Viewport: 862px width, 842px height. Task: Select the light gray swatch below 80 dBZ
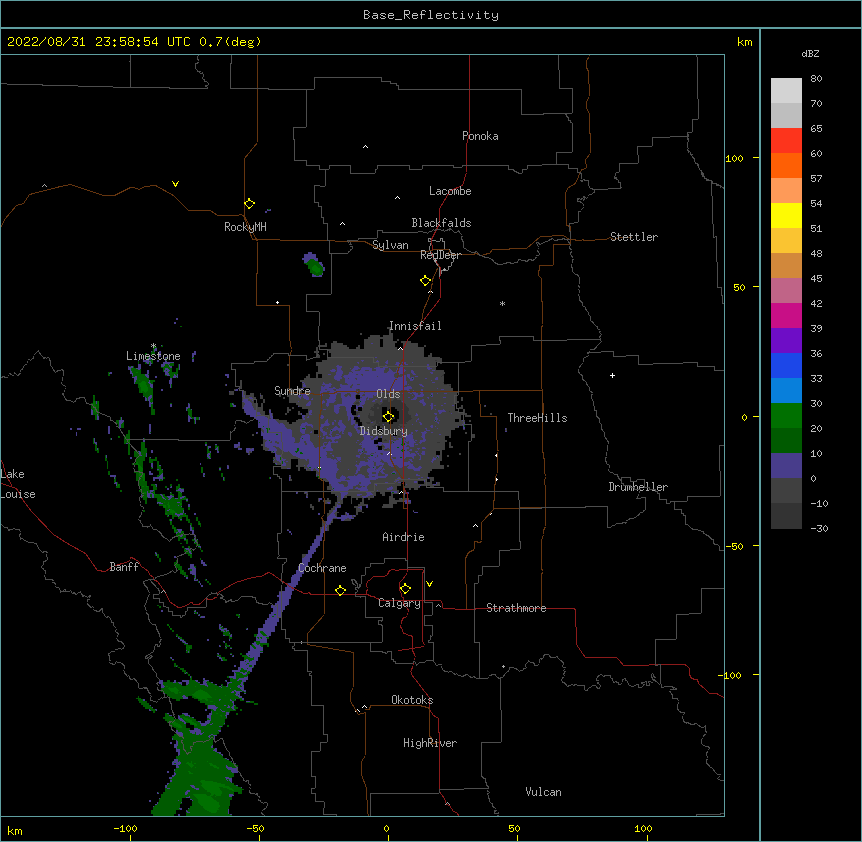point(786,90)
